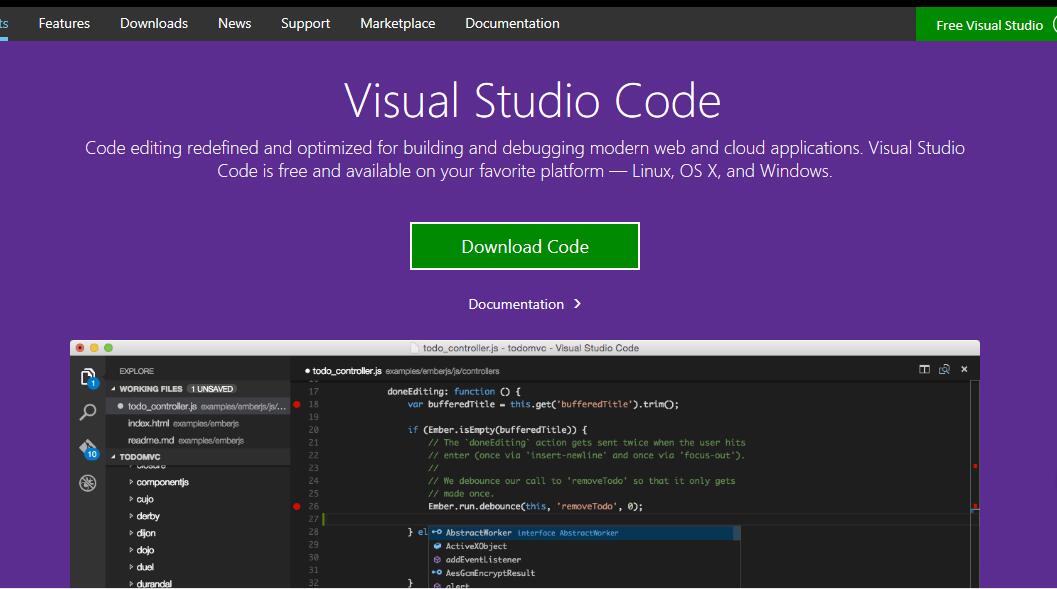Open the Git source control icon
The width and height of the screenshot is (1057, 589).
pos(88,448)
